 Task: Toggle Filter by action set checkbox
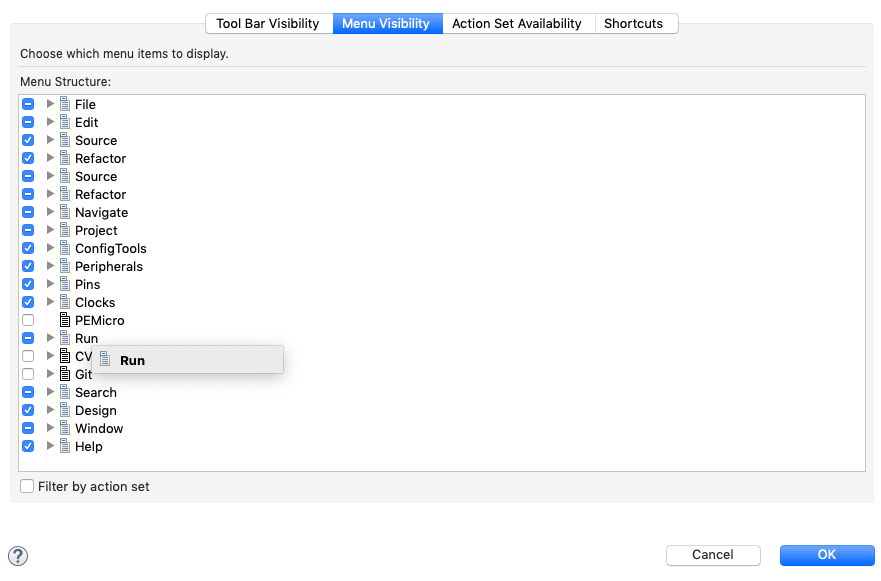coord(27,486)
